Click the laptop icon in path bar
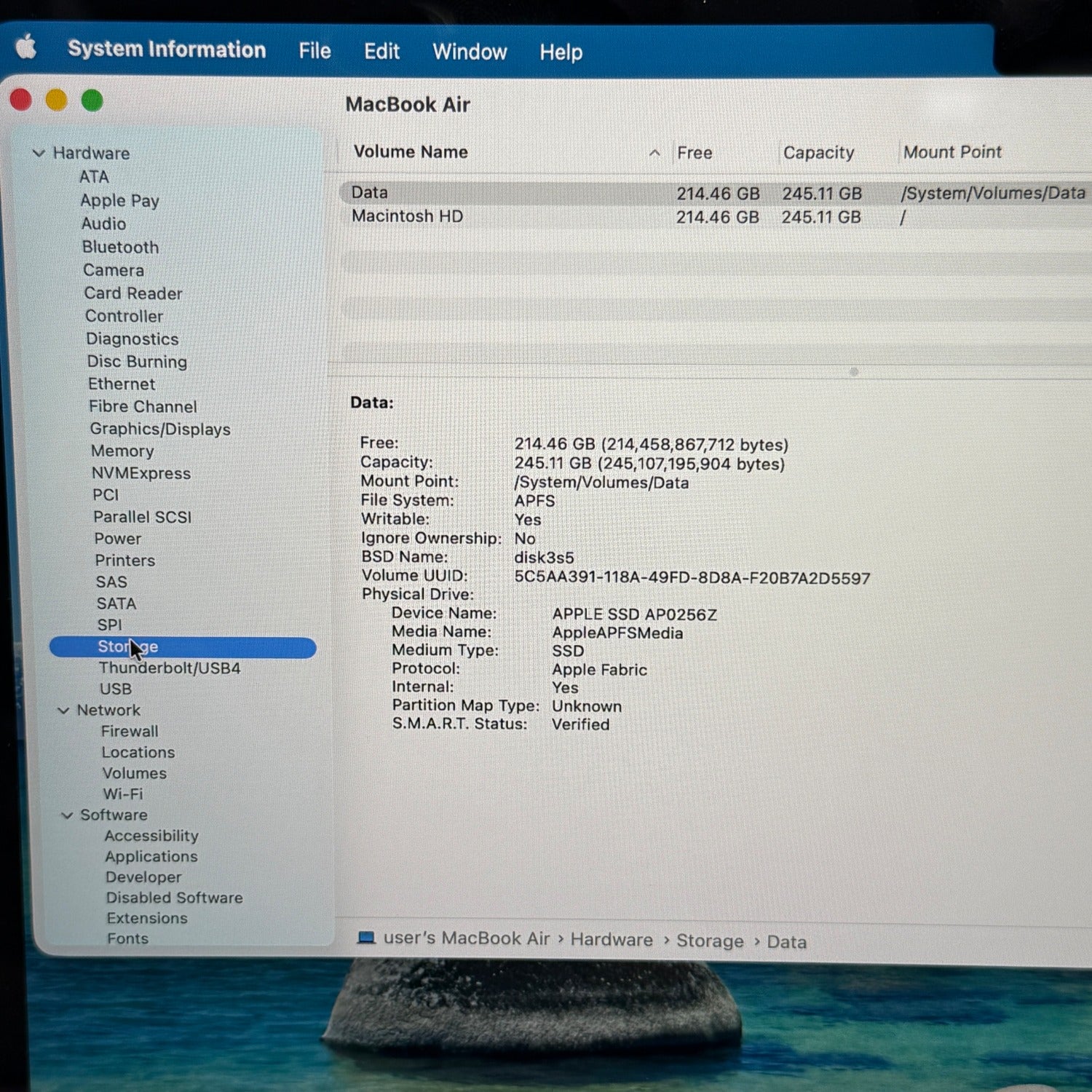 click(x=365, y=938)
